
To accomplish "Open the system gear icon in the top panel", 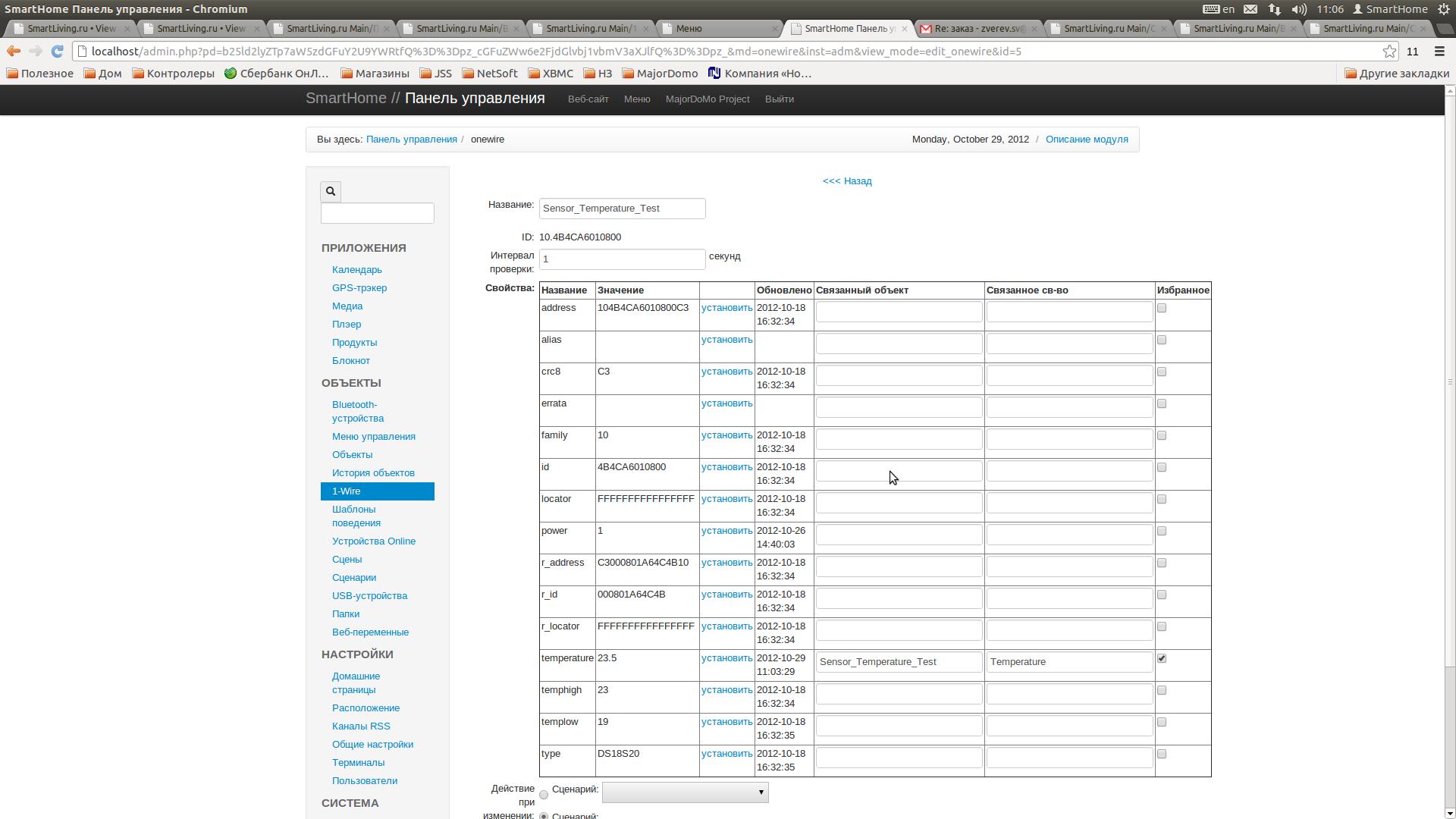I will 1444,9.
